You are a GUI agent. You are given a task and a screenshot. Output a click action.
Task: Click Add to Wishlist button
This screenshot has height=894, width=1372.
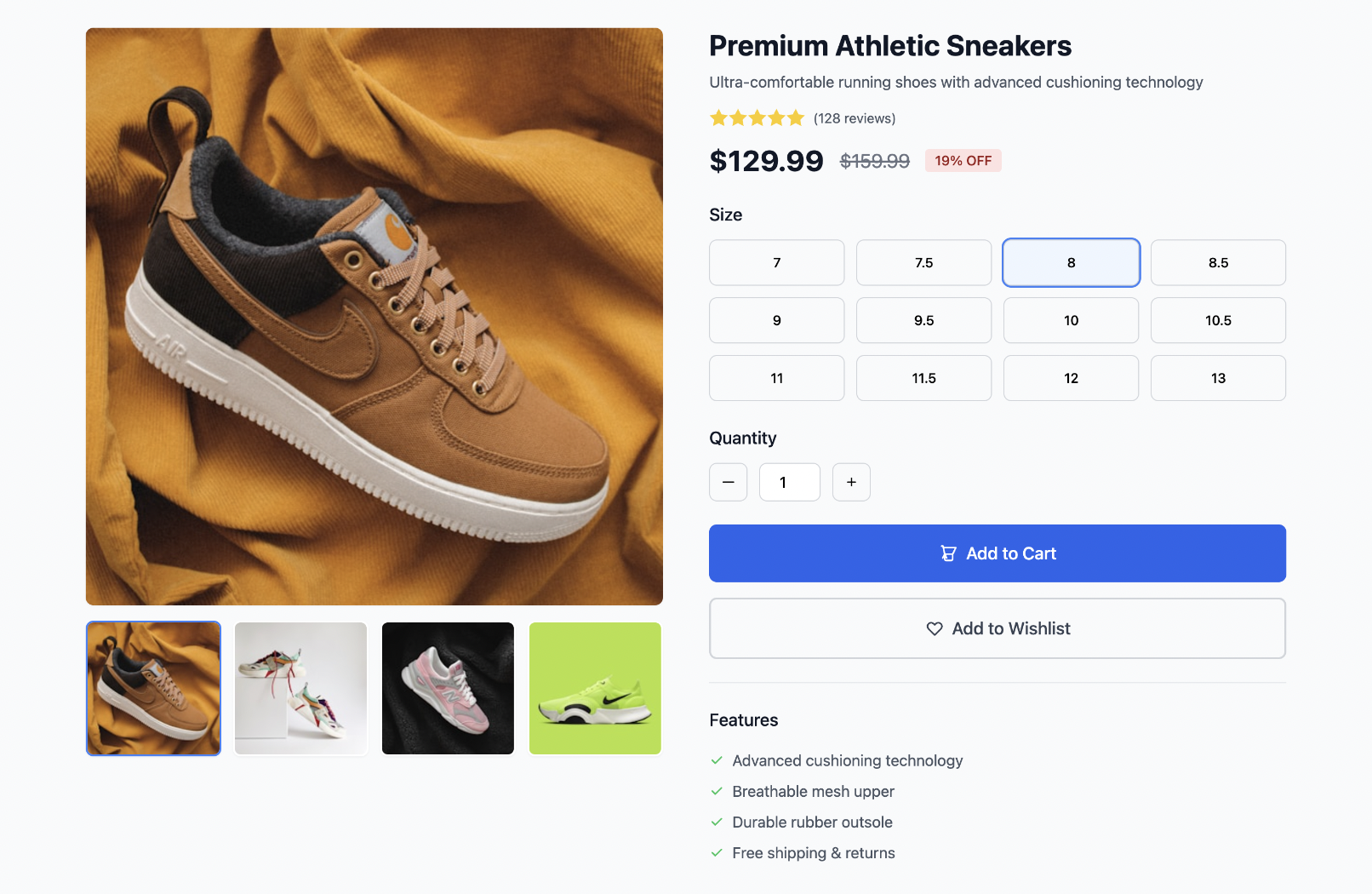click(x=997, y=628)
